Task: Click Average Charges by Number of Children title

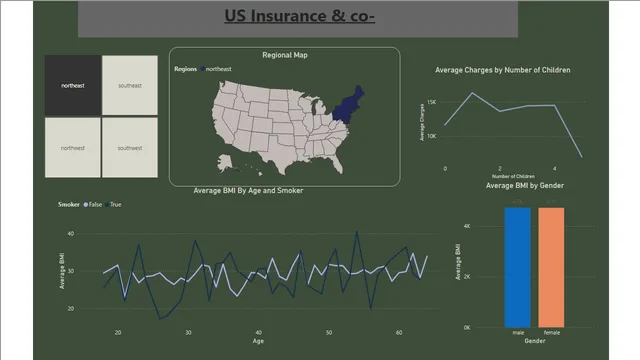Action: (502, 70)
